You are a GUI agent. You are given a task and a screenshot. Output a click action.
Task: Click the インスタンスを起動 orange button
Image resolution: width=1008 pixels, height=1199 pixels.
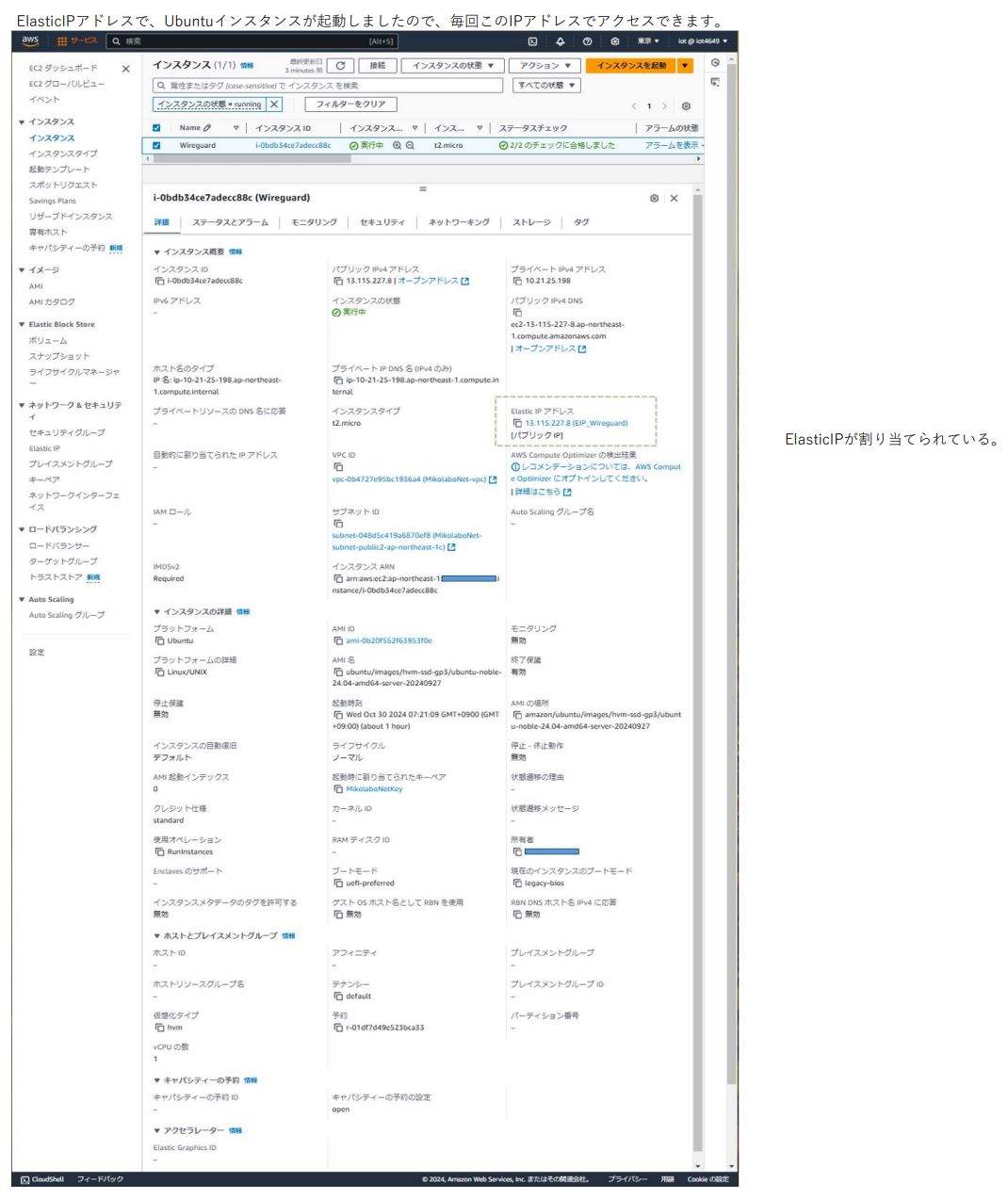click(631, 66)
